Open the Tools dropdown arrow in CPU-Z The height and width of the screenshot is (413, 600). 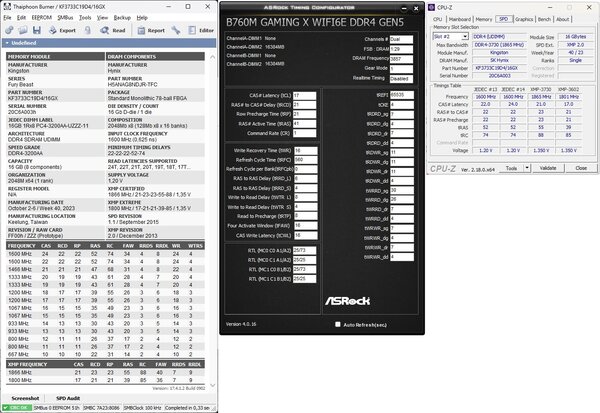tap(527, 168)
